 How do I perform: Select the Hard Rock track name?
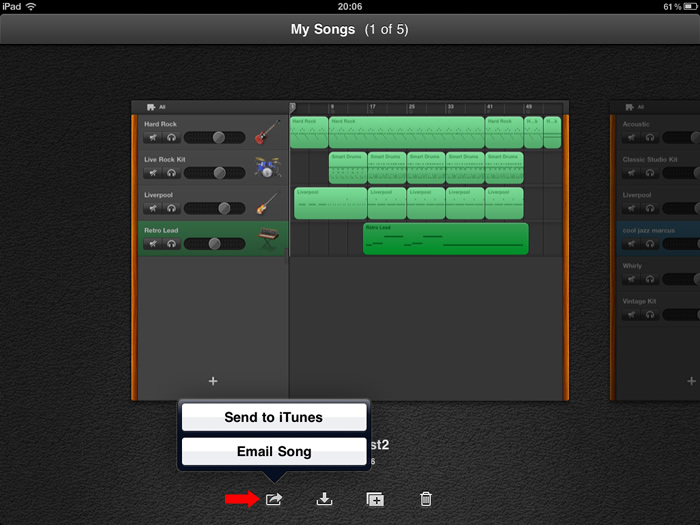(160, 124)
